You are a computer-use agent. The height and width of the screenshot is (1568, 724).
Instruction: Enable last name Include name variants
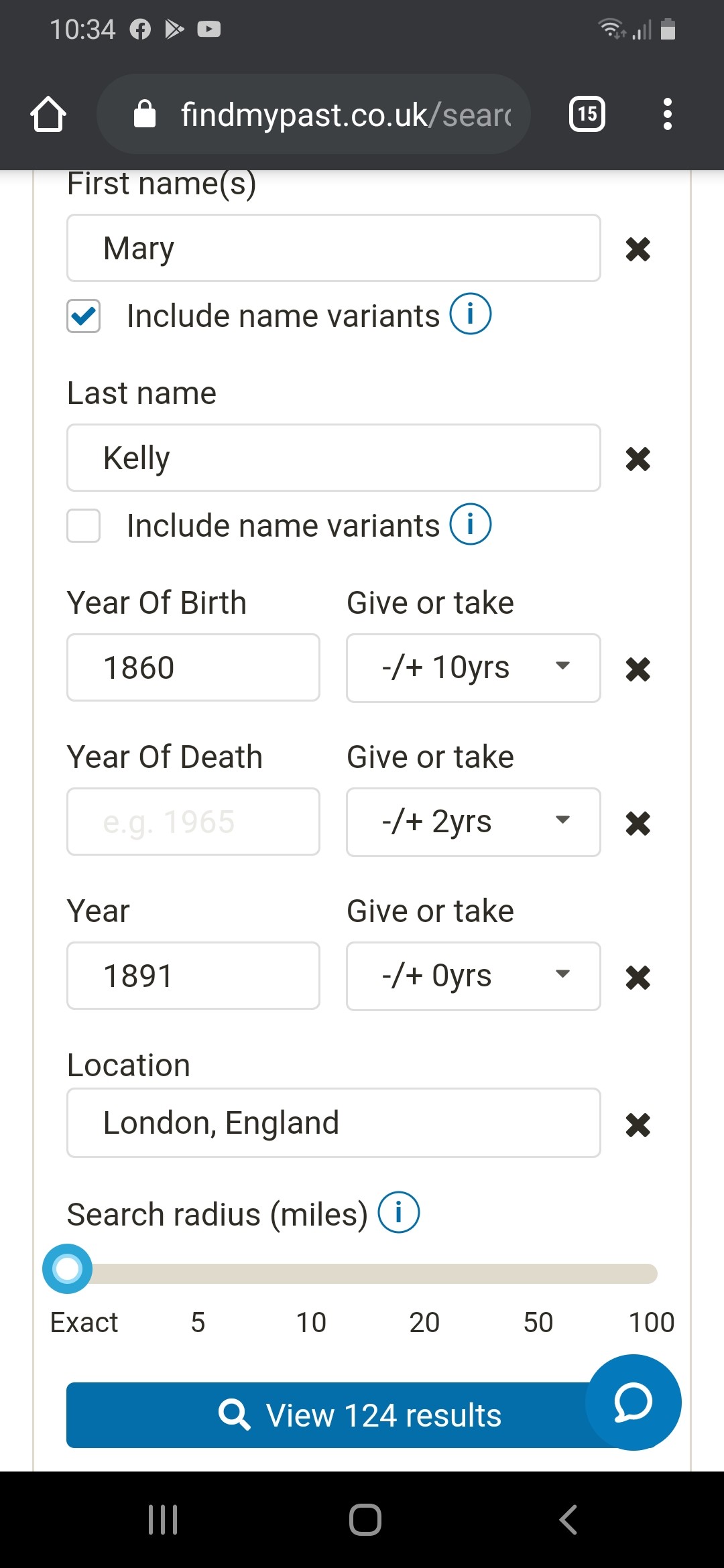[84, 525]
